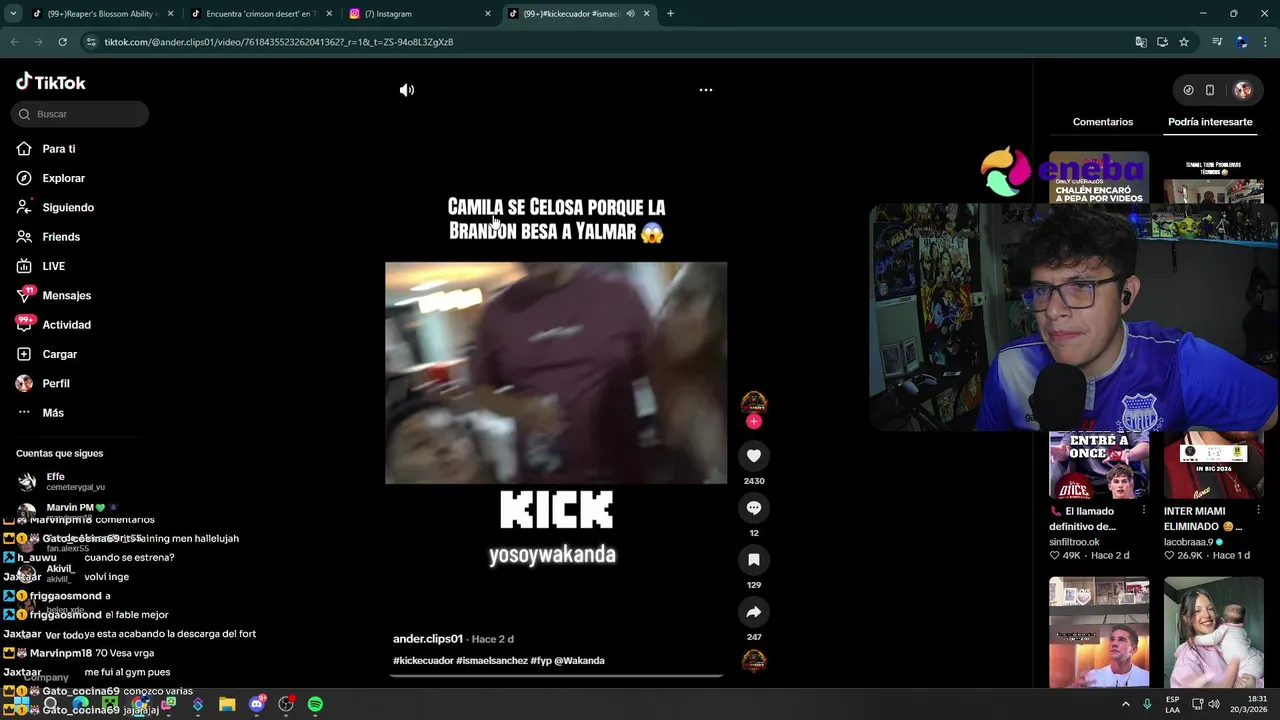This screenshot has height=720, width=1280.
Task: Open options for INTER MIAMI ELIMINADO video
Action: (x=1258, y=511)
